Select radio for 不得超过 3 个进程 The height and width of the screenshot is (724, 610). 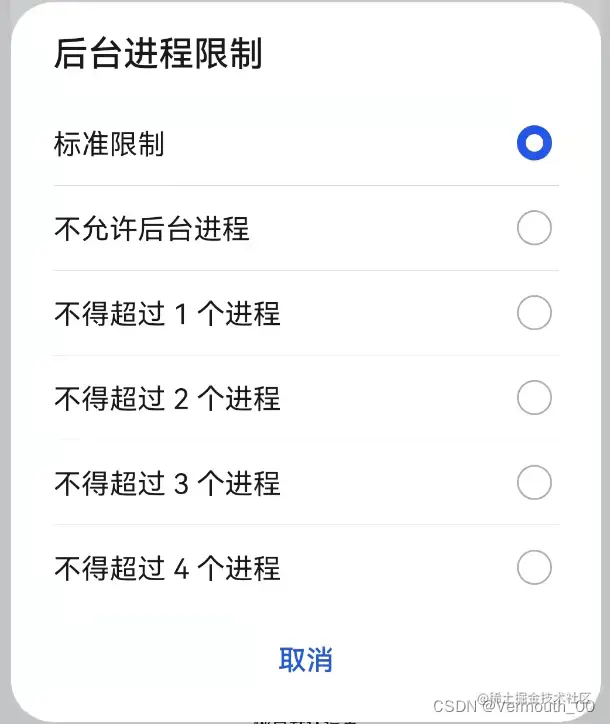(x=534, y=483)
